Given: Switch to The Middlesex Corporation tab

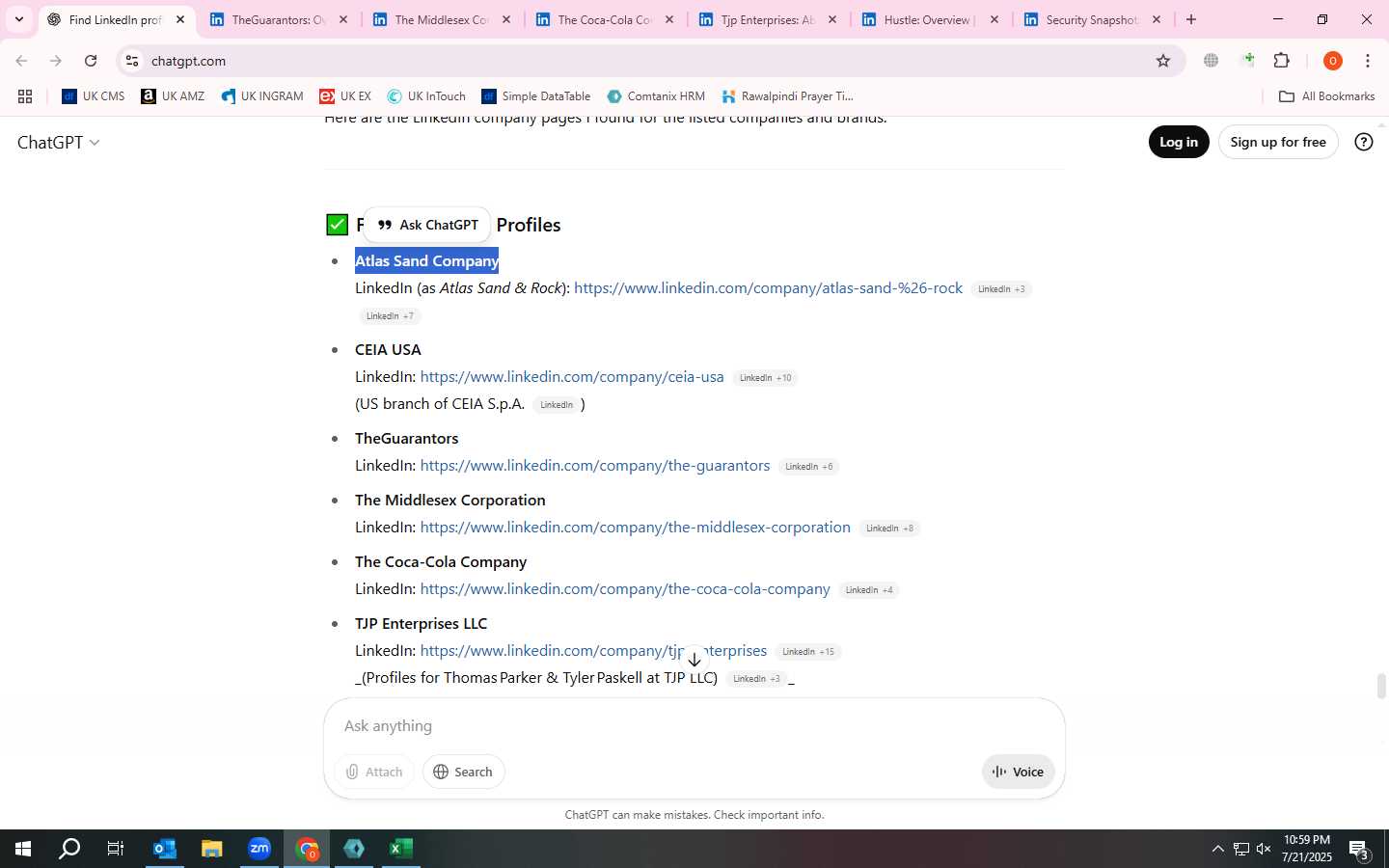Looking at the screenshot, I should [x=441, y=19].
